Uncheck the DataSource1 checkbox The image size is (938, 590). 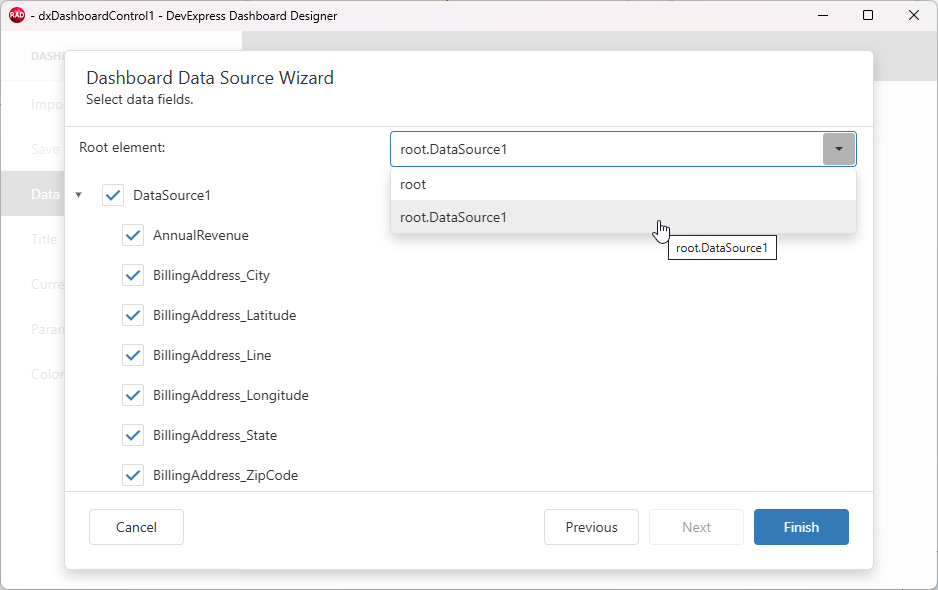[x=113, y=195]
